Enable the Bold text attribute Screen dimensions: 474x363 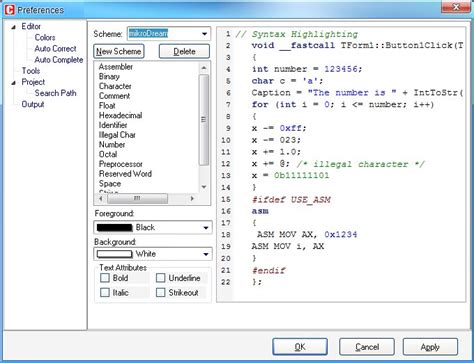(105, 278)
